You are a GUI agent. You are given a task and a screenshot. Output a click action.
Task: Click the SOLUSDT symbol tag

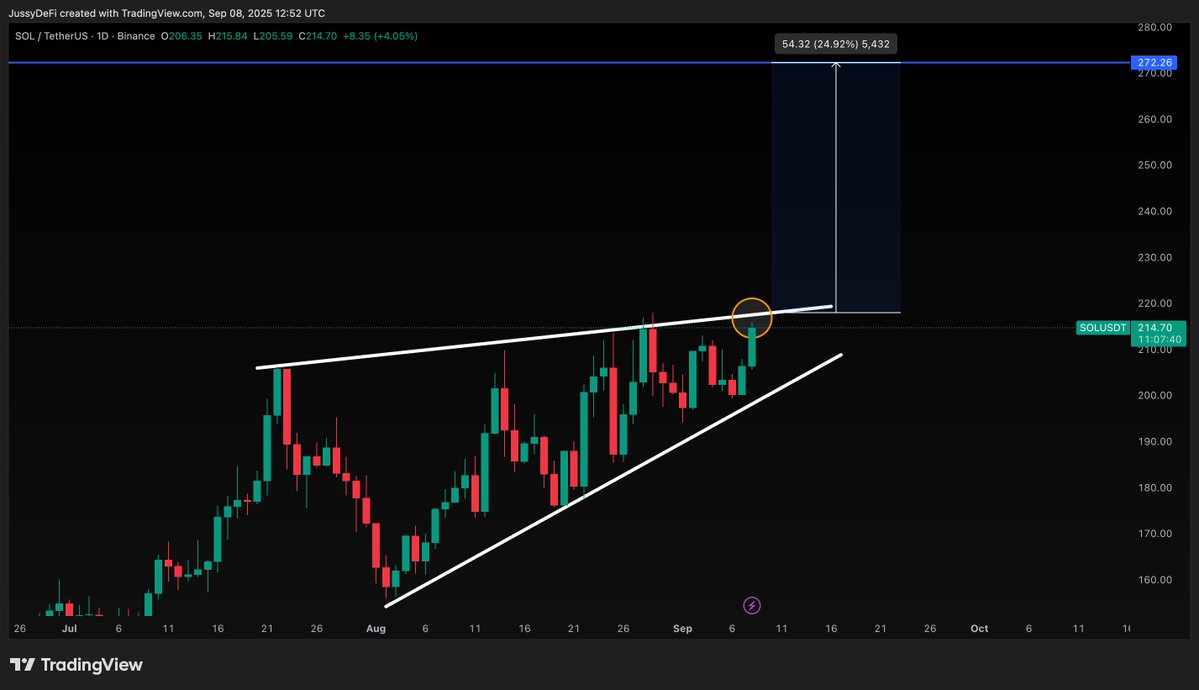point(1103,327)
